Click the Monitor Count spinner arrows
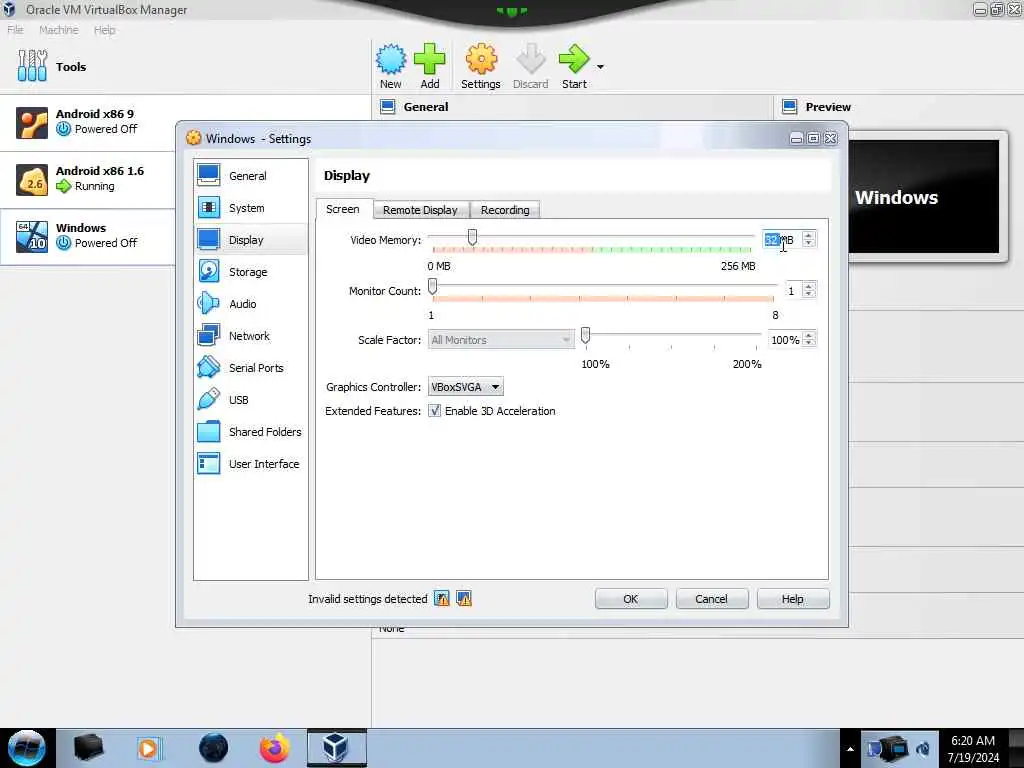Viewport: 1024px width, 768px height. [808, 290]
